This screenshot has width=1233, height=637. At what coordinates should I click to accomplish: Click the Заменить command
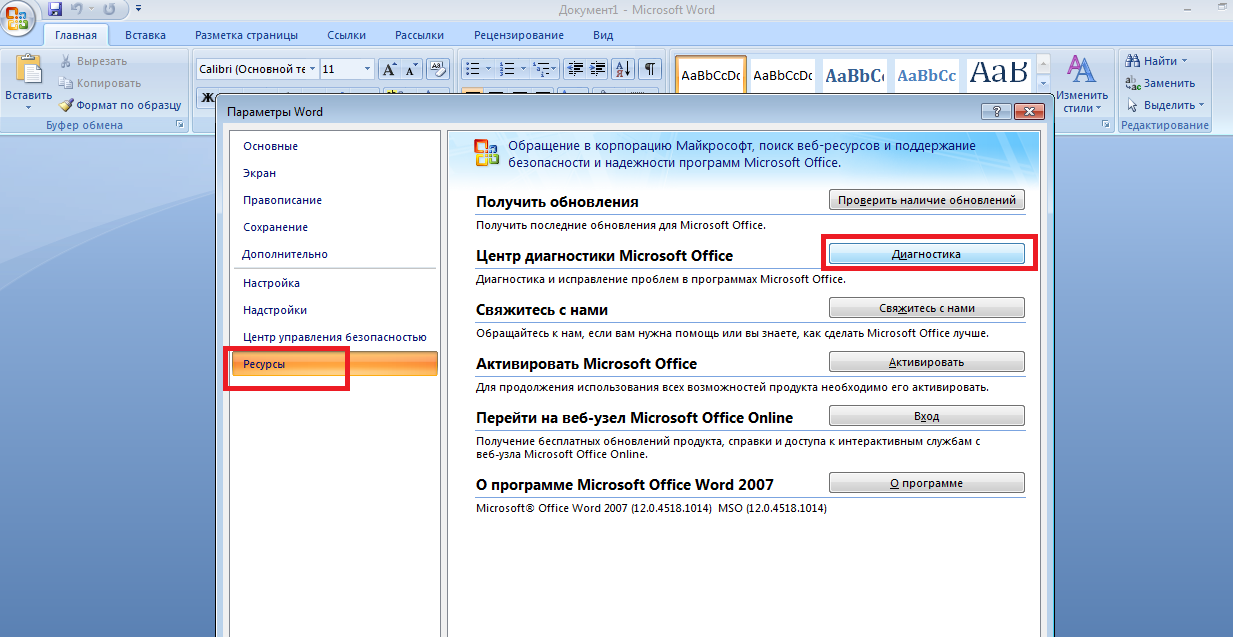(1160, 83)
